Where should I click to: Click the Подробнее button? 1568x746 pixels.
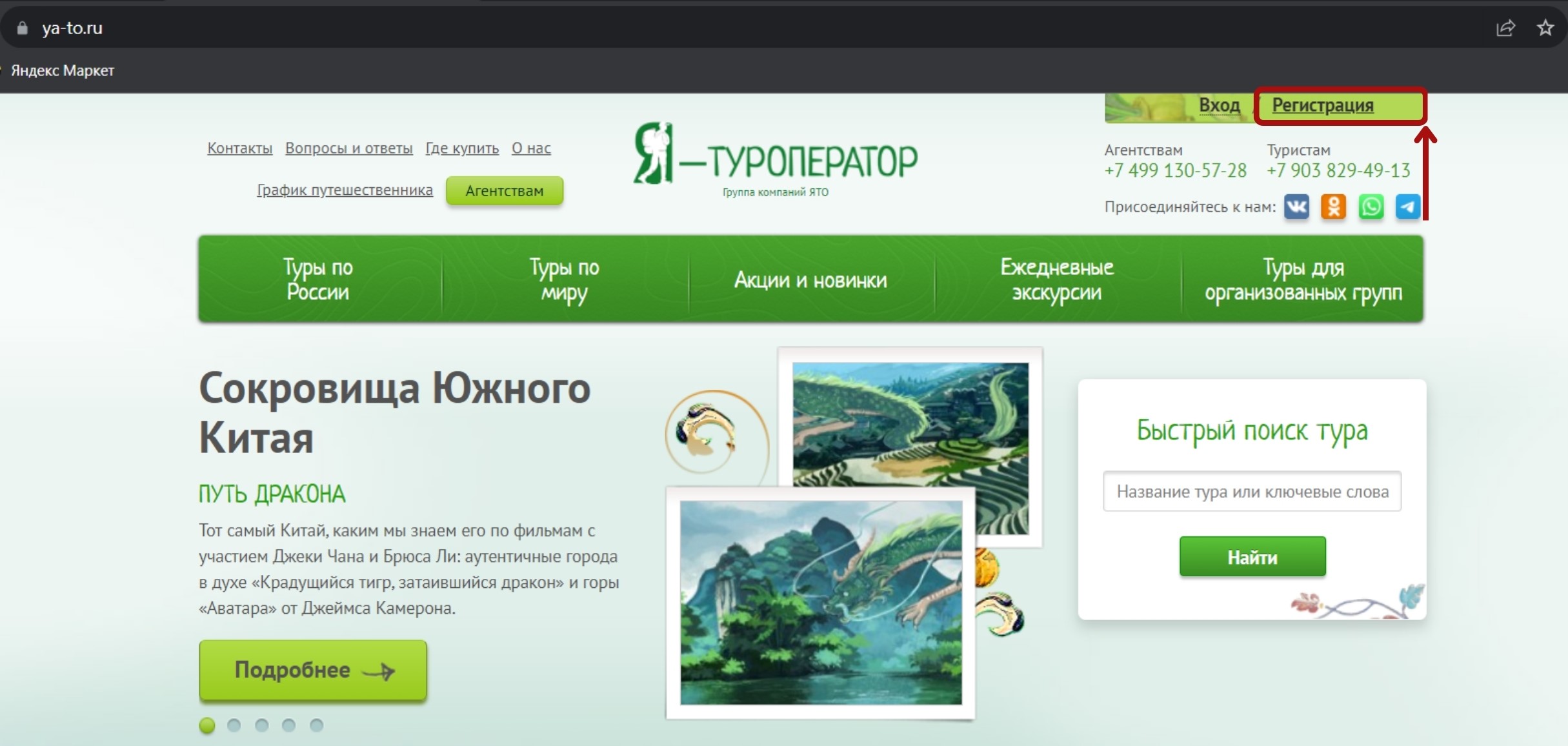[x=313, y=670]
